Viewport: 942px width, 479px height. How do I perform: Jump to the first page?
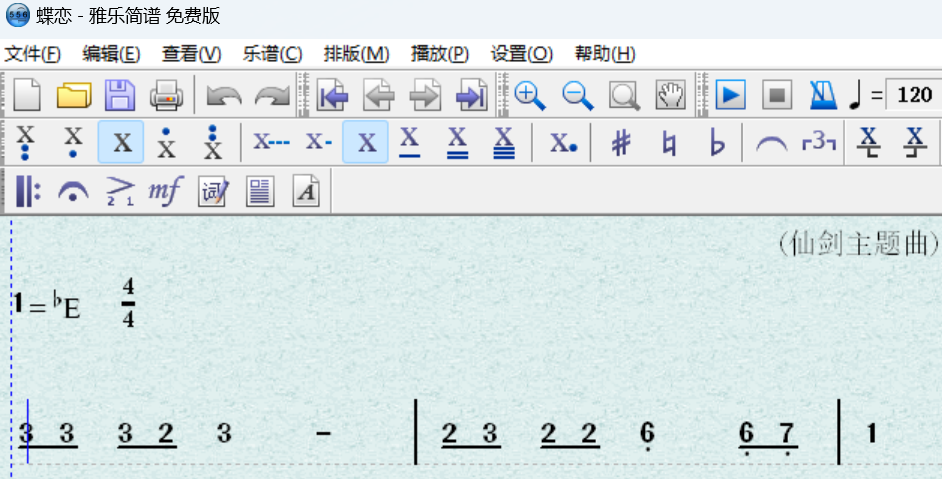332,94
